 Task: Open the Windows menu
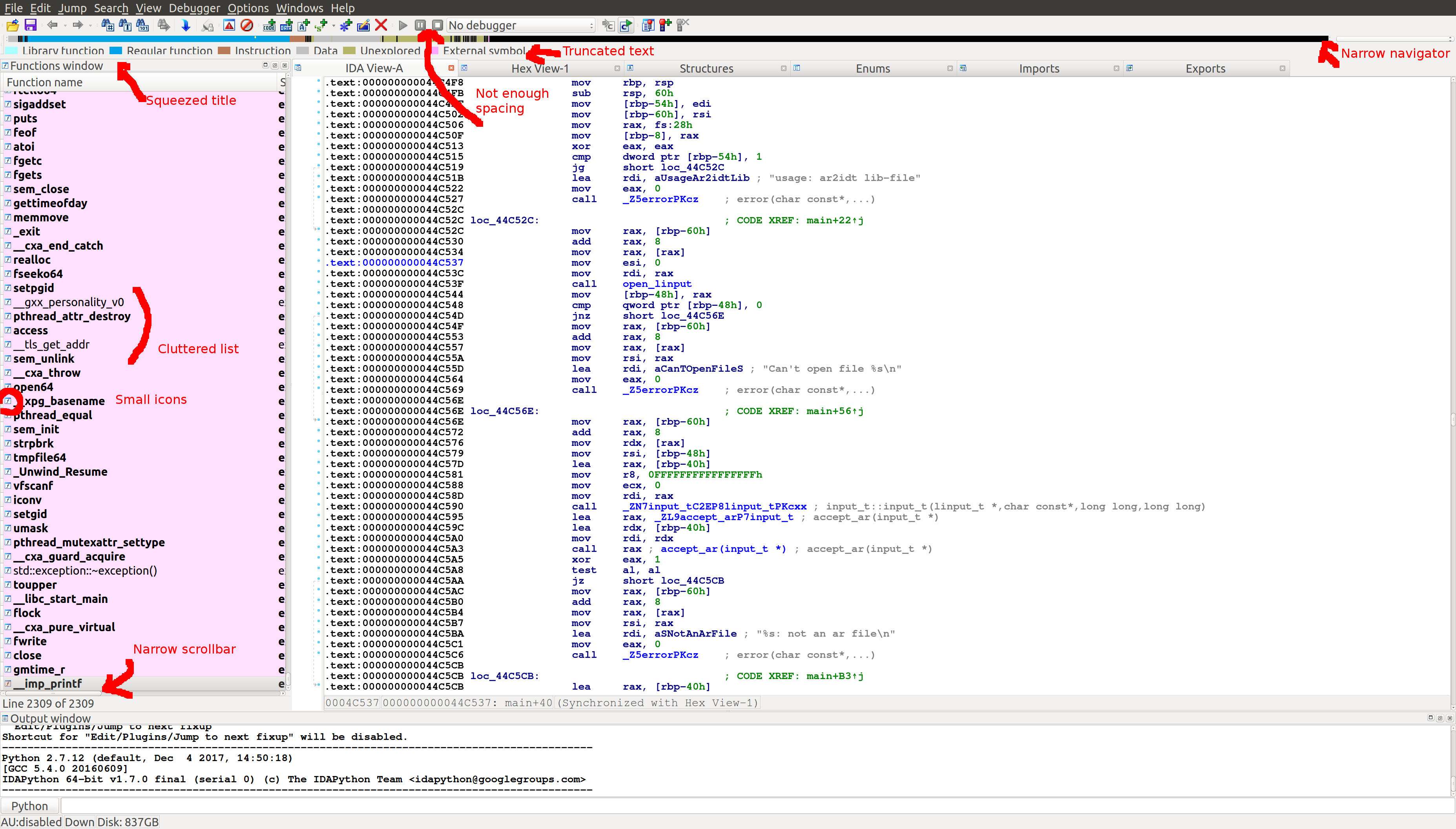point(299,8)
